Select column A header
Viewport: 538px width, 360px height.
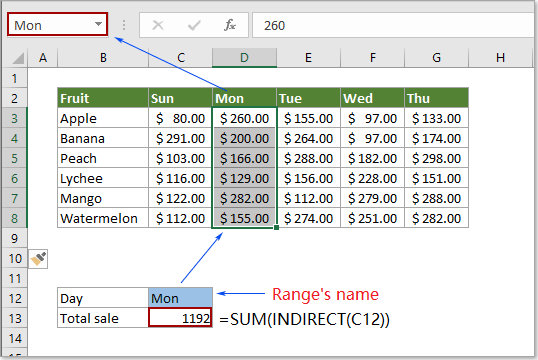click(43, 58)
